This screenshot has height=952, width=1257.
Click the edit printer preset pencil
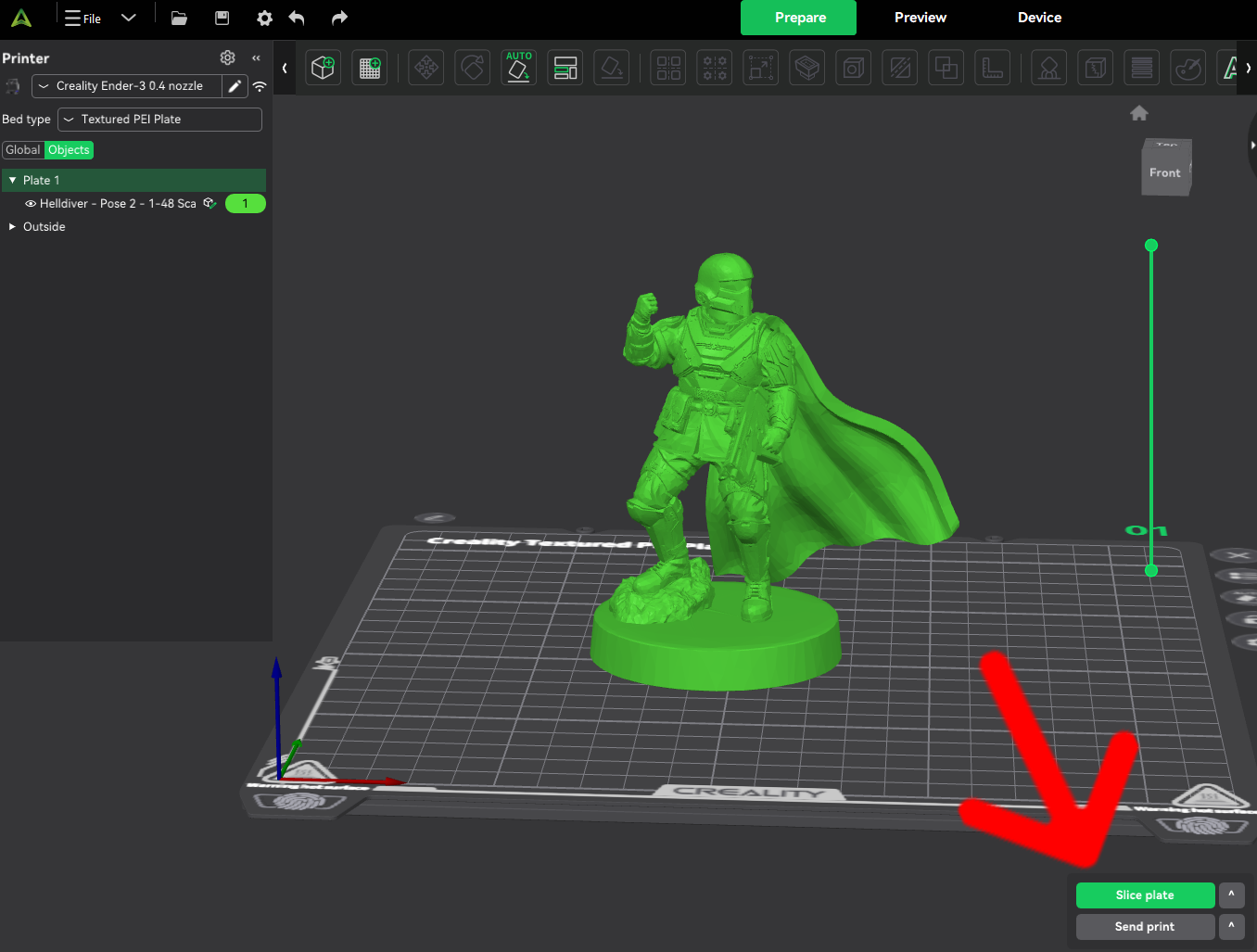[x=235, y=86]
